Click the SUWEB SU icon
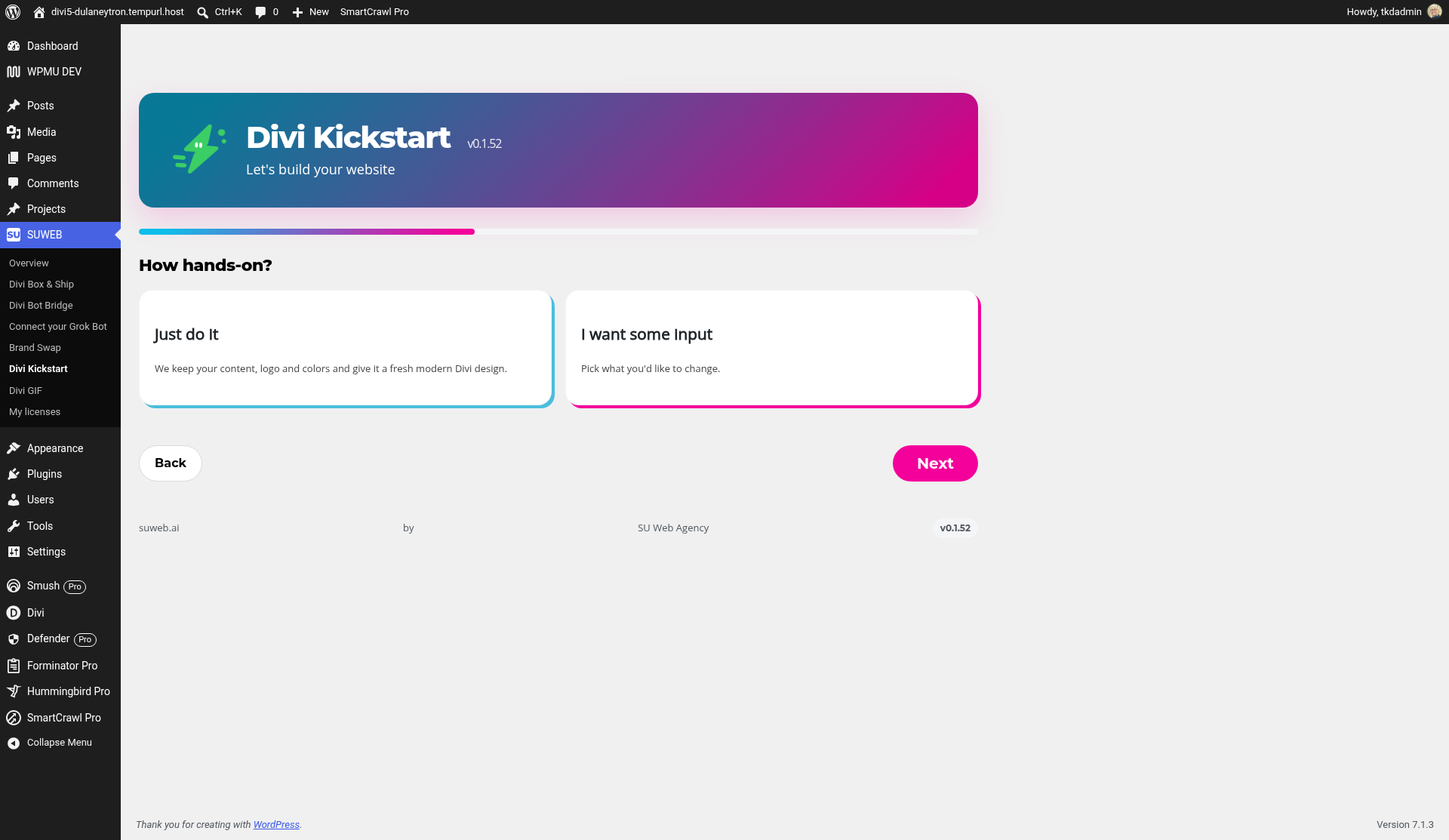The height and width of the screenshot is (840, 1449). [x=14, y=235]
